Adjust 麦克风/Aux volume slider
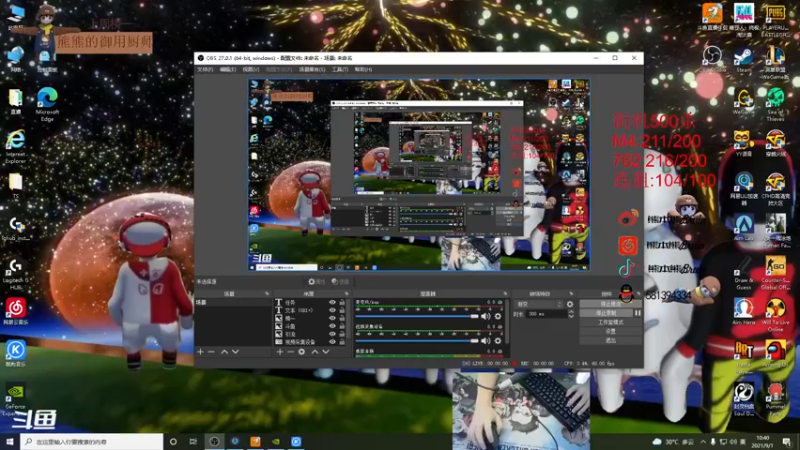The height and width of the screenshot is (450, 800). click(x=417, y=316)
